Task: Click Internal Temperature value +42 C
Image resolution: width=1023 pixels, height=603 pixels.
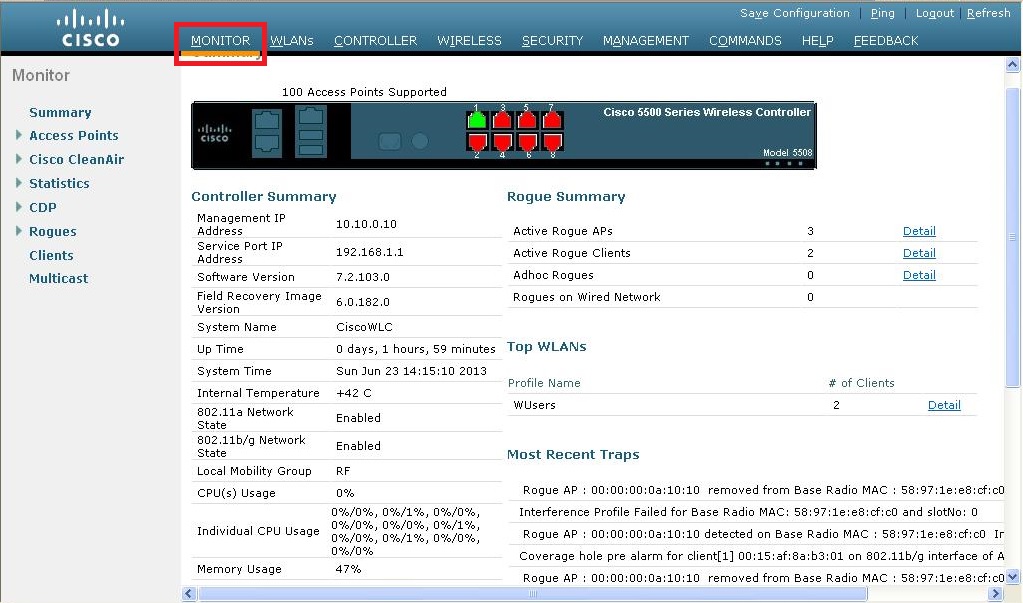Action: [354, 393]
